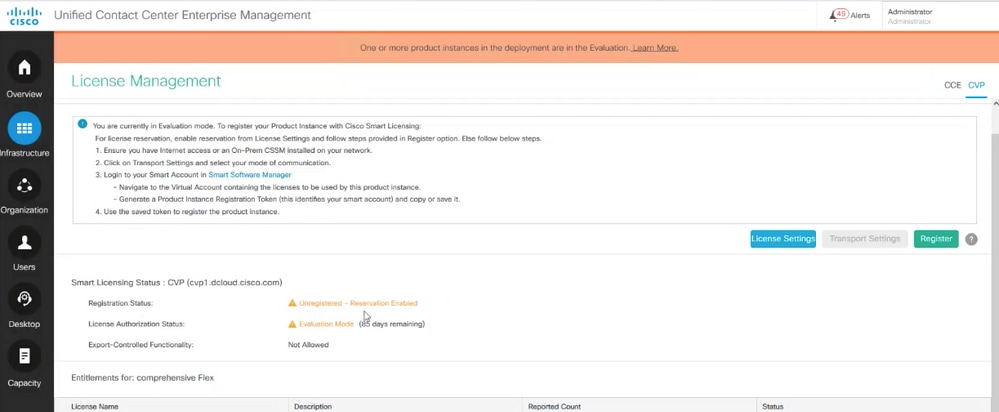
Task: Click the warning icon beside Unregistered status
Action: (292, 303)
